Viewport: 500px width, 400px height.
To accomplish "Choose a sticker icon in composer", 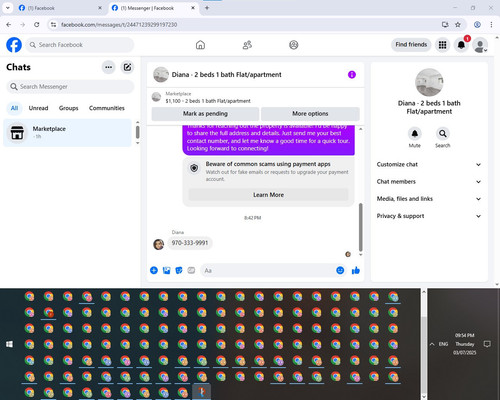I will (179, 270).
